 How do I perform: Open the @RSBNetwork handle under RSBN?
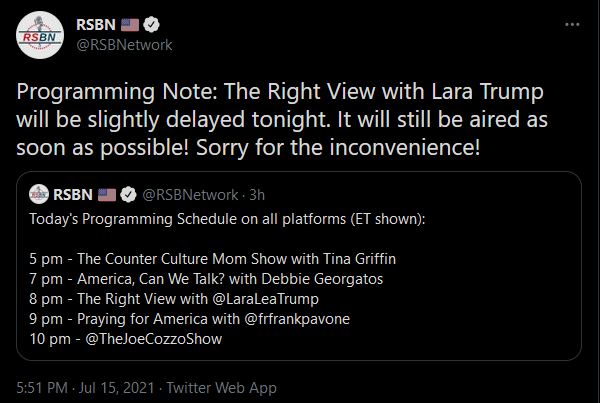coord(124,45)
